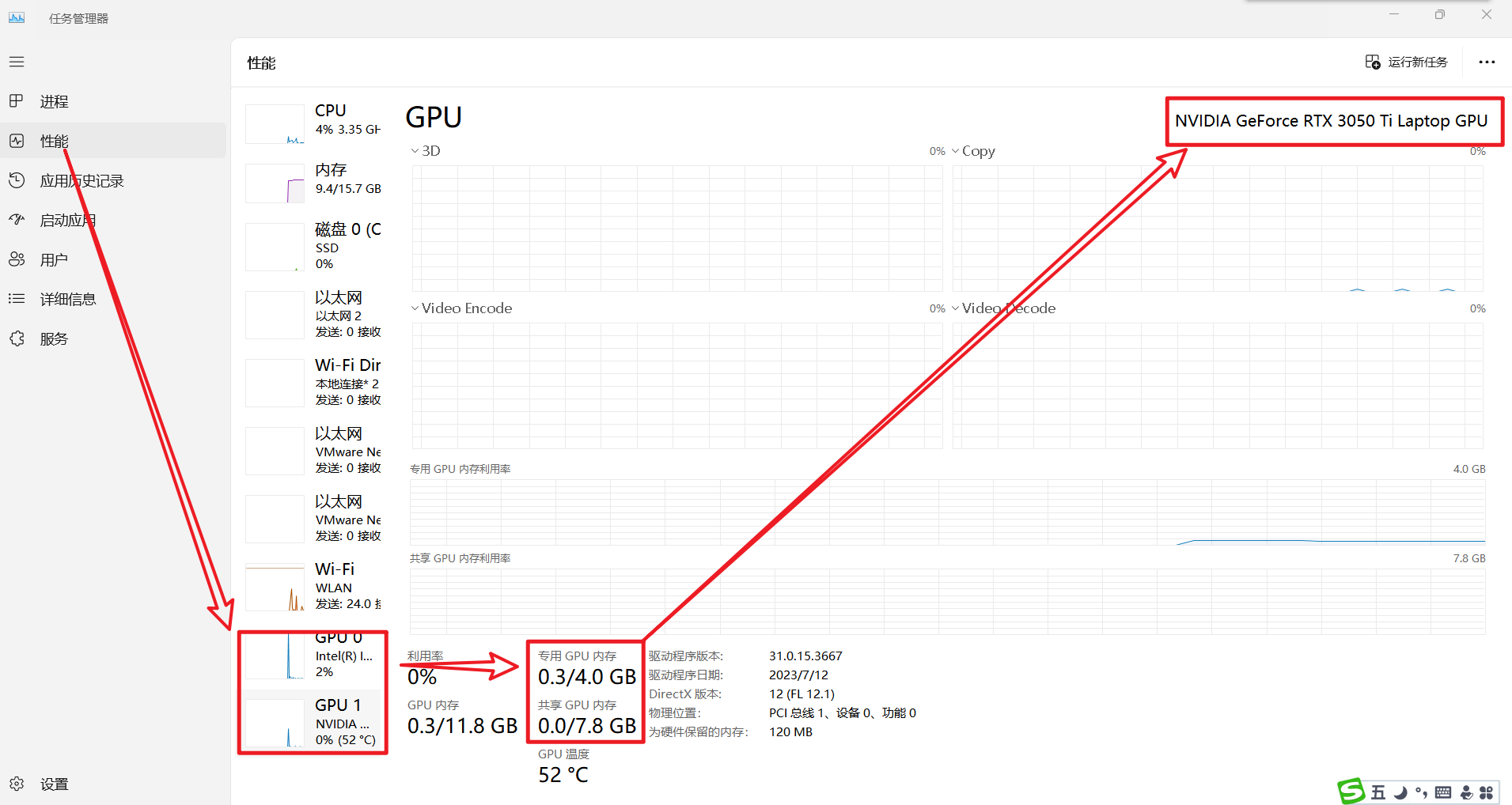Toggle the Sogou punctuation mode switch
The image size is (1512, 805).
pyautogui.click(x=1422, y=792)
